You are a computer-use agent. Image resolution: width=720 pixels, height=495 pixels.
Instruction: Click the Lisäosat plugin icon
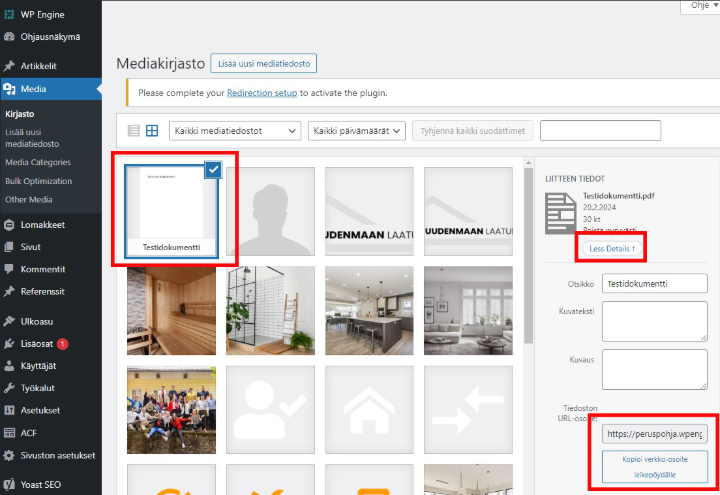pos(10,343)
